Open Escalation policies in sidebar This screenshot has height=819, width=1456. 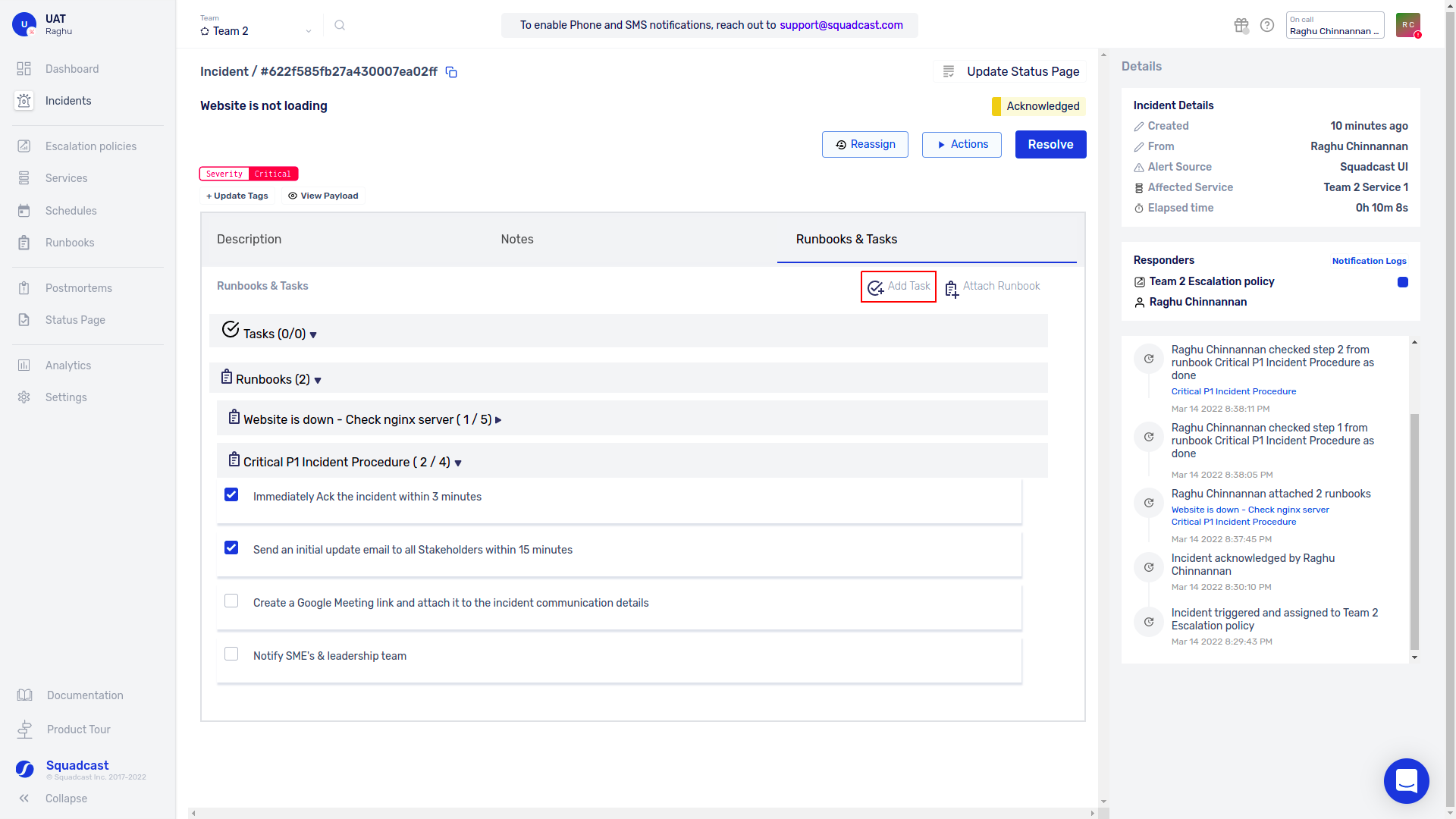coord(90,146)
